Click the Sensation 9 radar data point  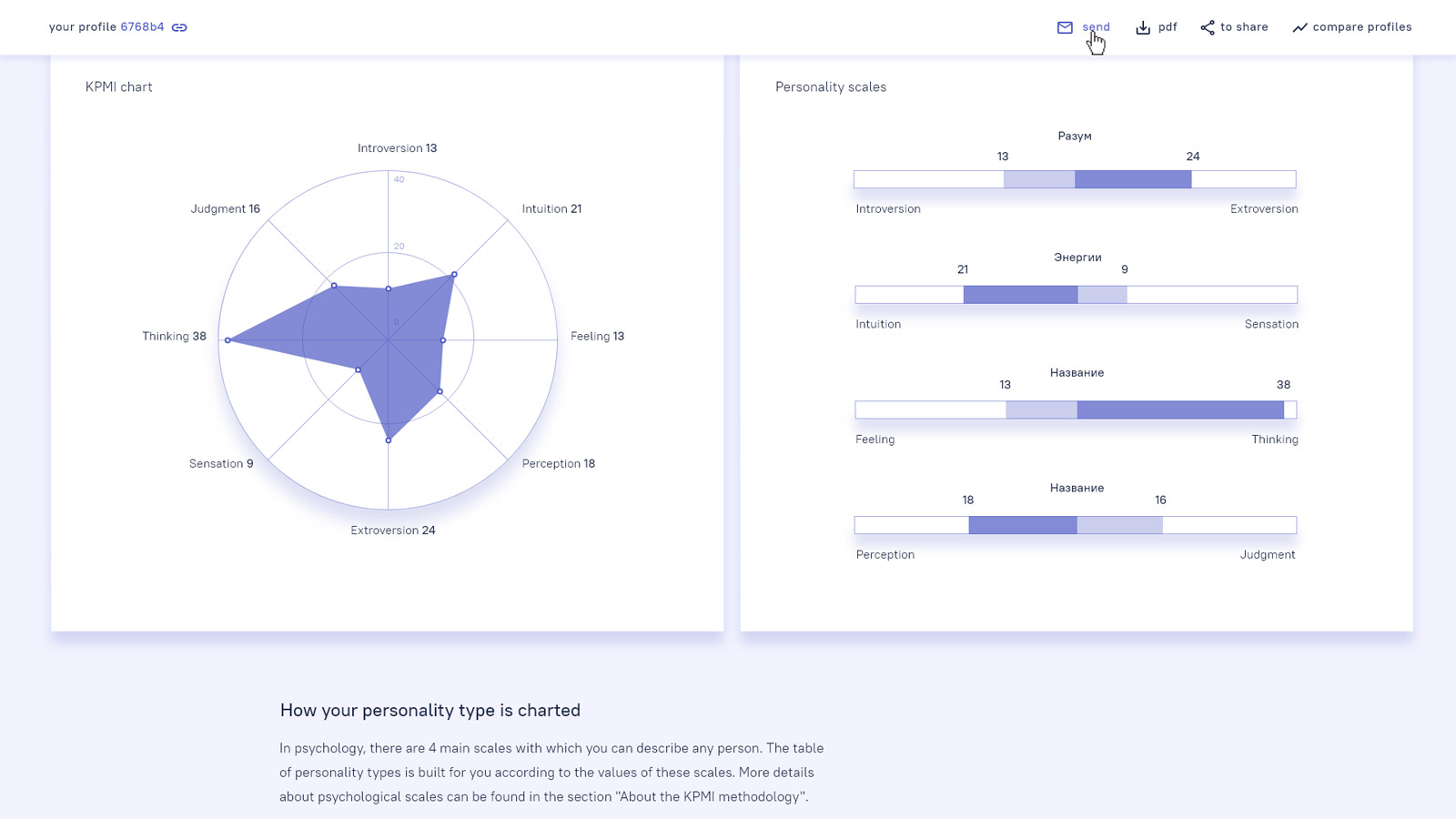click(x=359, y=369)
